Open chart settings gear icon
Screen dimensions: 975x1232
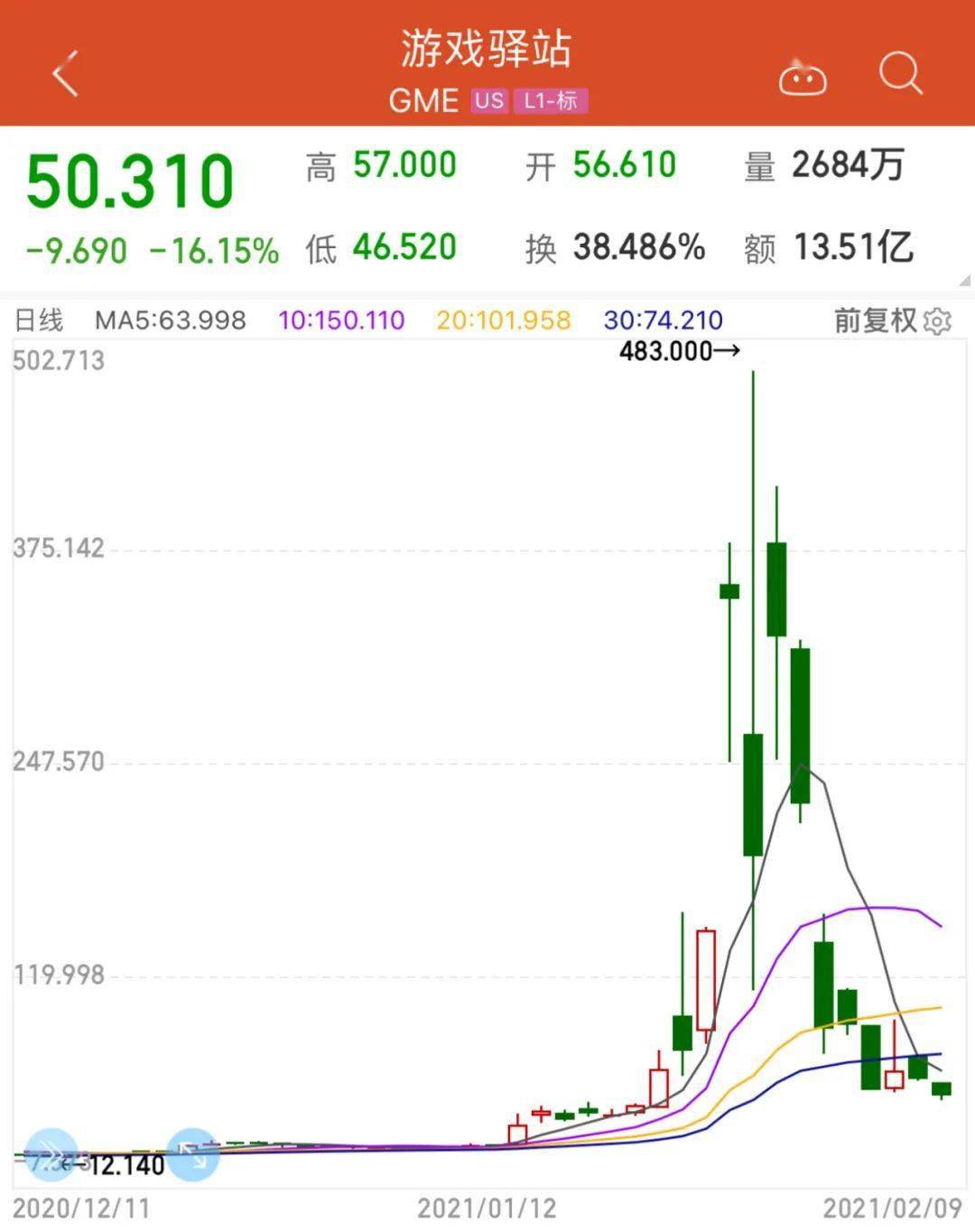pyautogui.click(x=939, y=321)
